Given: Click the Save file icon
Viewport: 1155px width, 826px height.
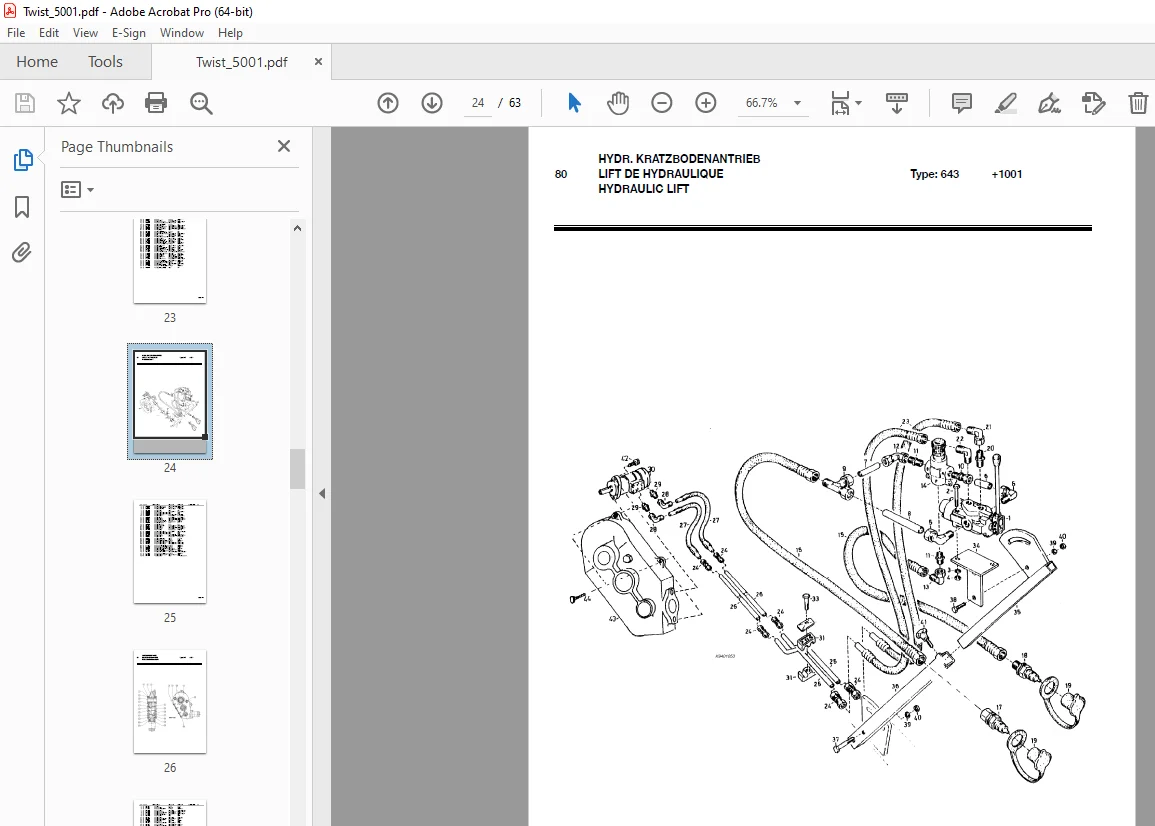Looking at the screenshot, I should tap(25, 103).
